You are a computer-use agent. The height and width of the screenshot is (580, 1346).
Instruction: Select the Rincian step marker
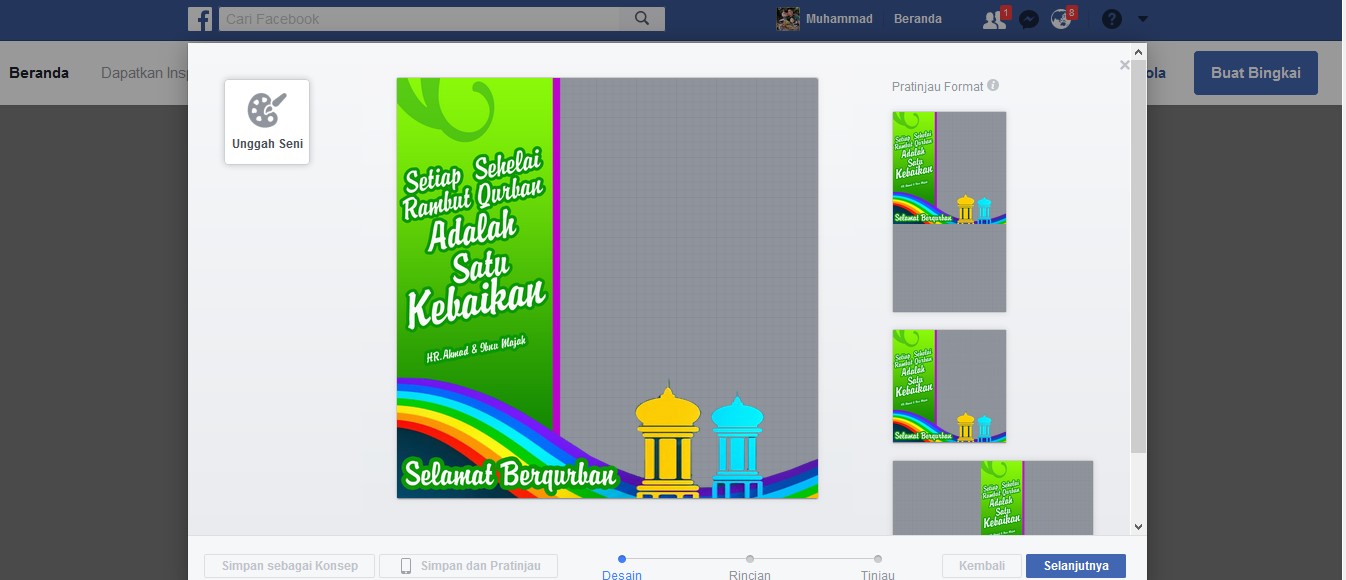point(749,560)
